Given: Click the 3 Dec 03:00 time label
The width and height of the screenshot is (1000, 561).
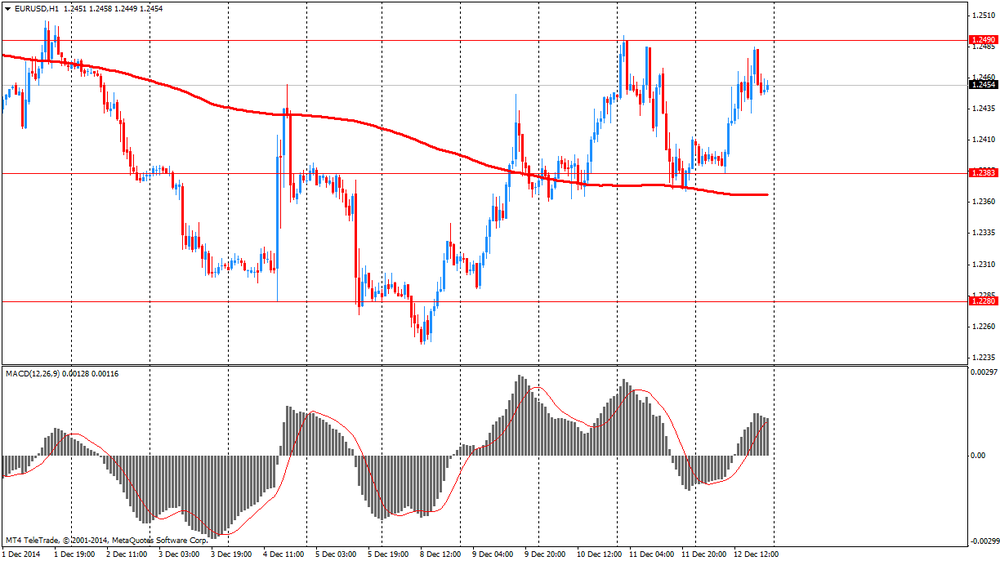Looking at the screenshot, I should click(179, 554).
